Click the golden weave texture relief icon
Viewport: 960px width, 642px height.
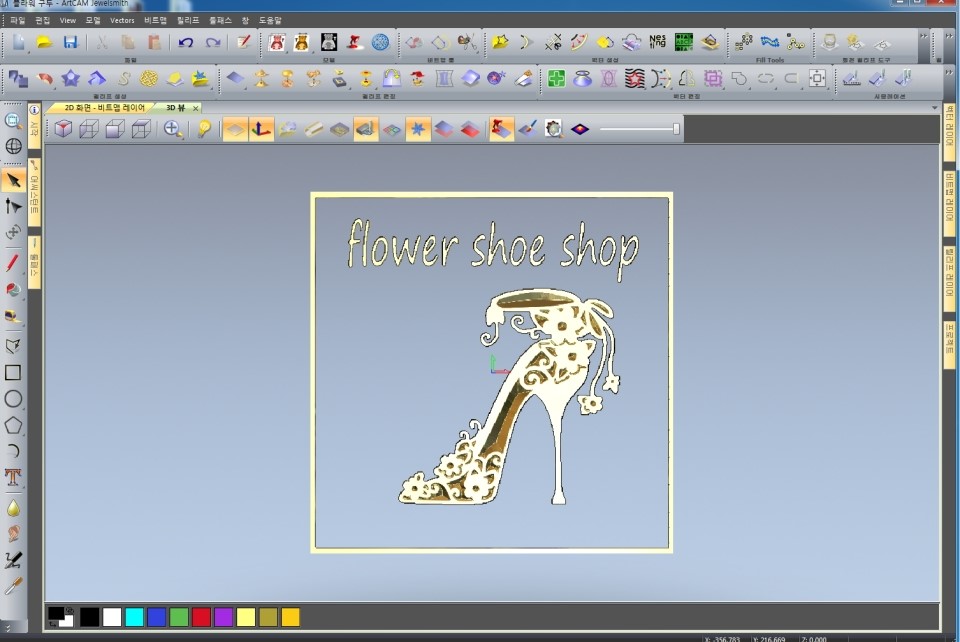149,78
